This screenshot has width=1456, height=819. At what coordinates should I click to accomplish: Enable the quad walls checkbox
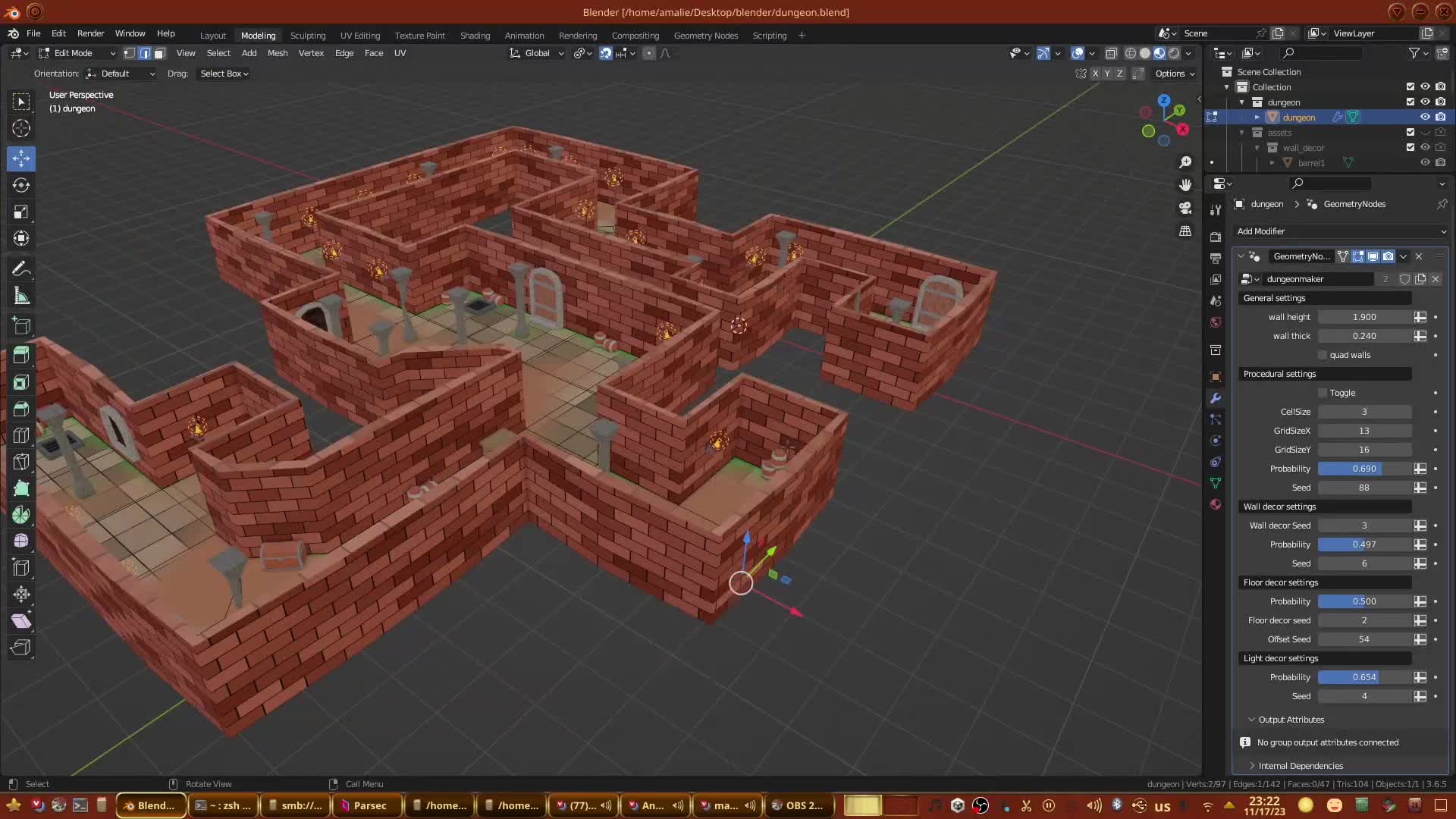1323,355
